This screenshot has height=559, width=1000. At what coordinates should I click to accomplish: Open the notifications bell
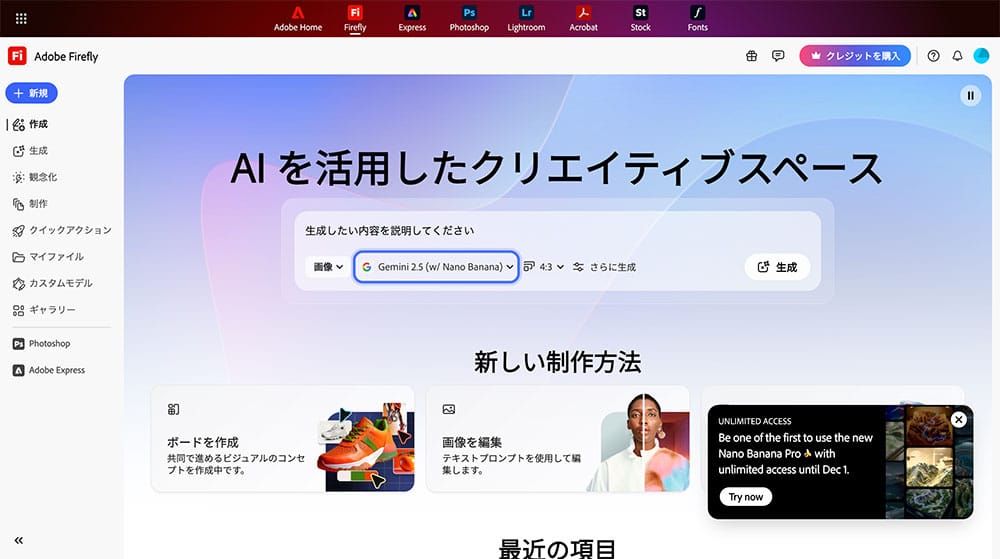tap(957, 56)
